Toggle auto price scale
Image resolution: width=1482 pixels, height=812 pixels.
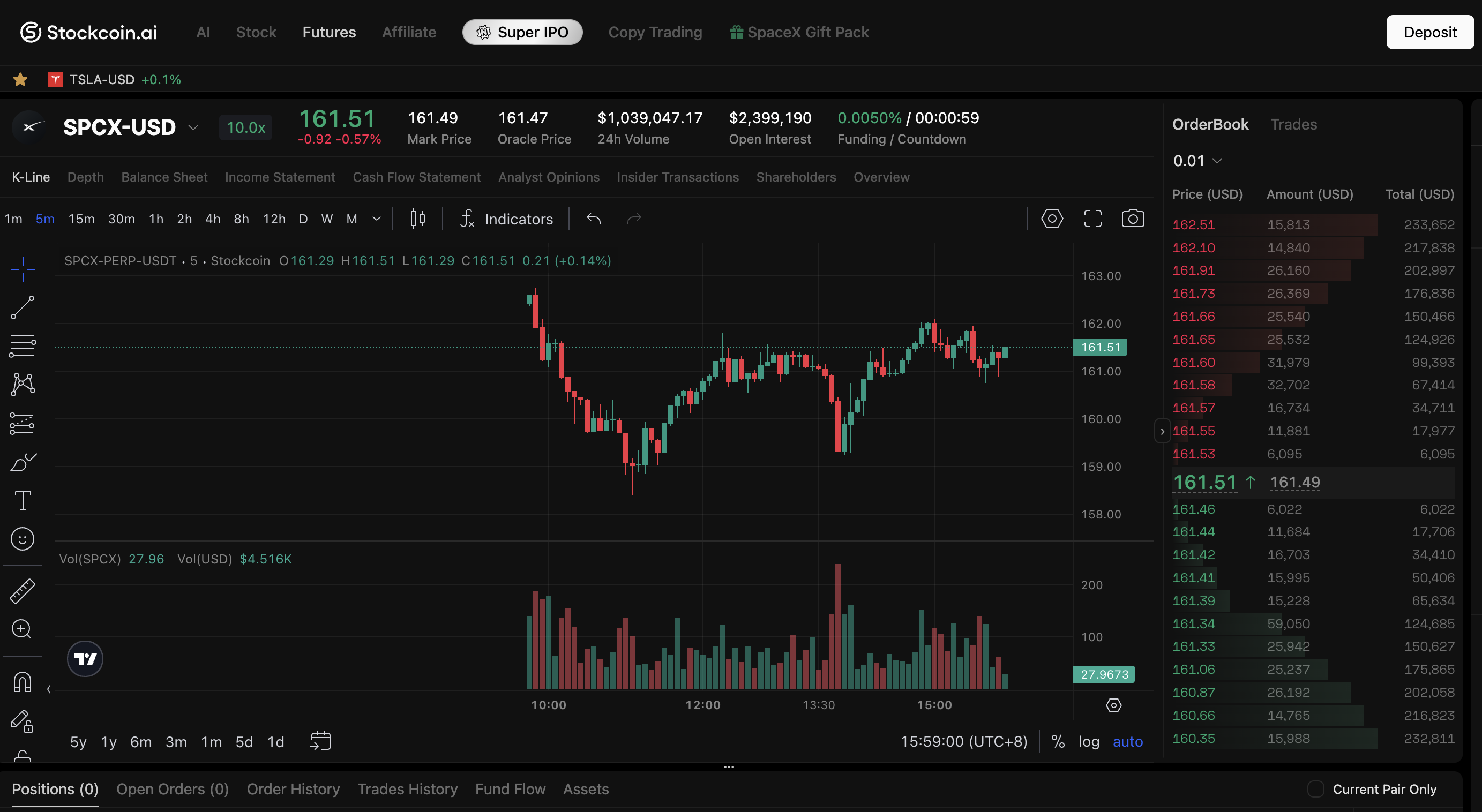tap(1128, 741)
